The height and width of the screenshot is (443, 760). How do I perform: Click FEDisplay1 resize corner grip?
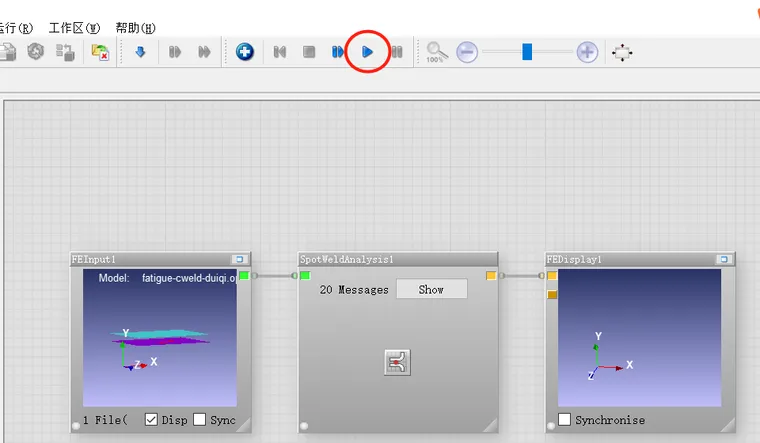pyautogui.click(x=728, y=425)
